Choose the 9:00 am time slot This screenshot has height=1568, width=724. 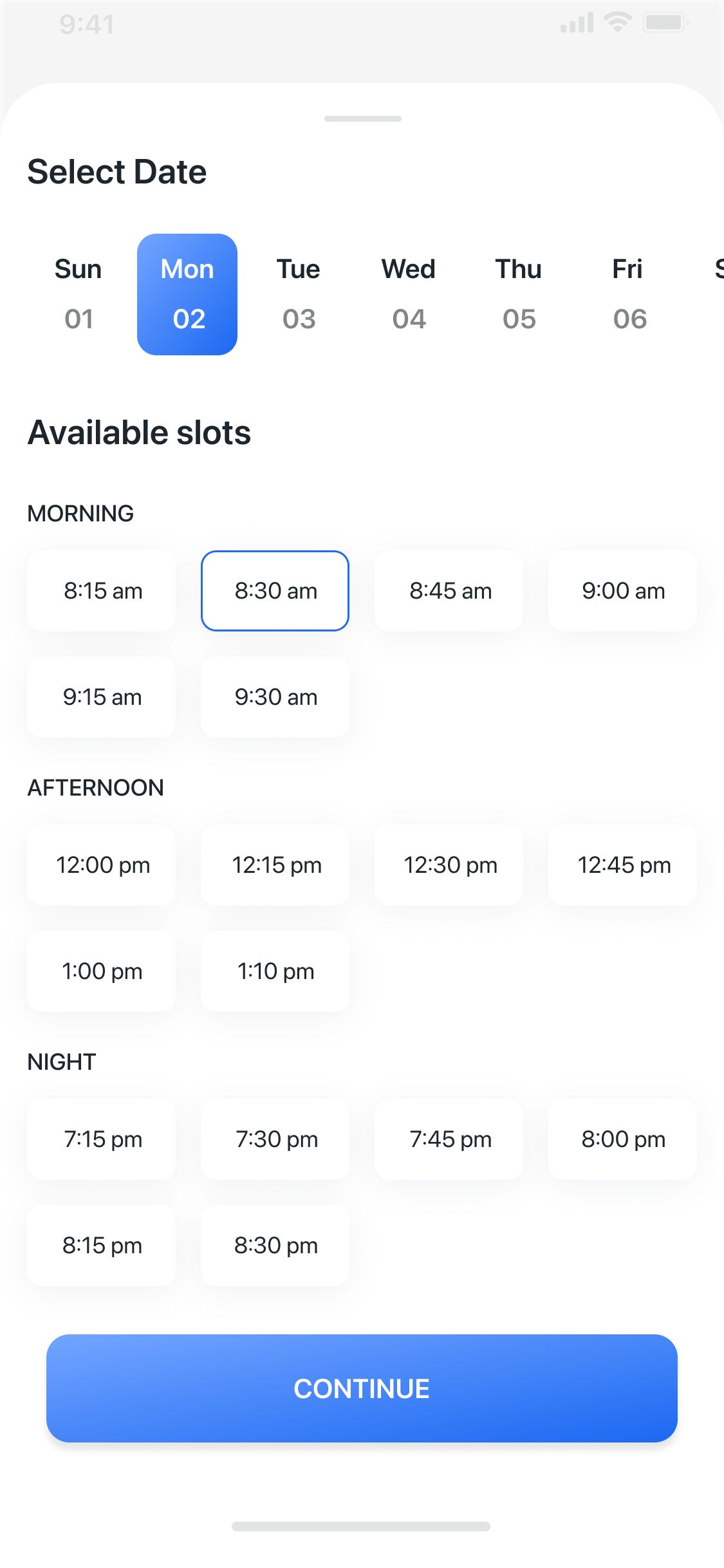[x=623, y=591]
